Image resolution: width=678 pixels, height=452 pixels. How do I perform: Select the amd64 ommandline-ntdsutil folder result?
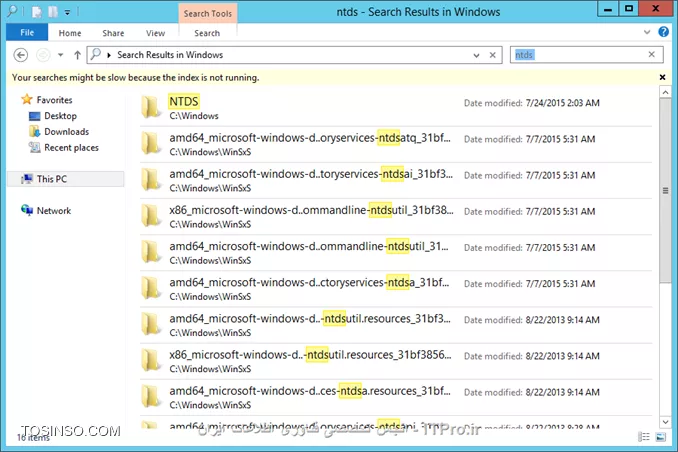396,253
